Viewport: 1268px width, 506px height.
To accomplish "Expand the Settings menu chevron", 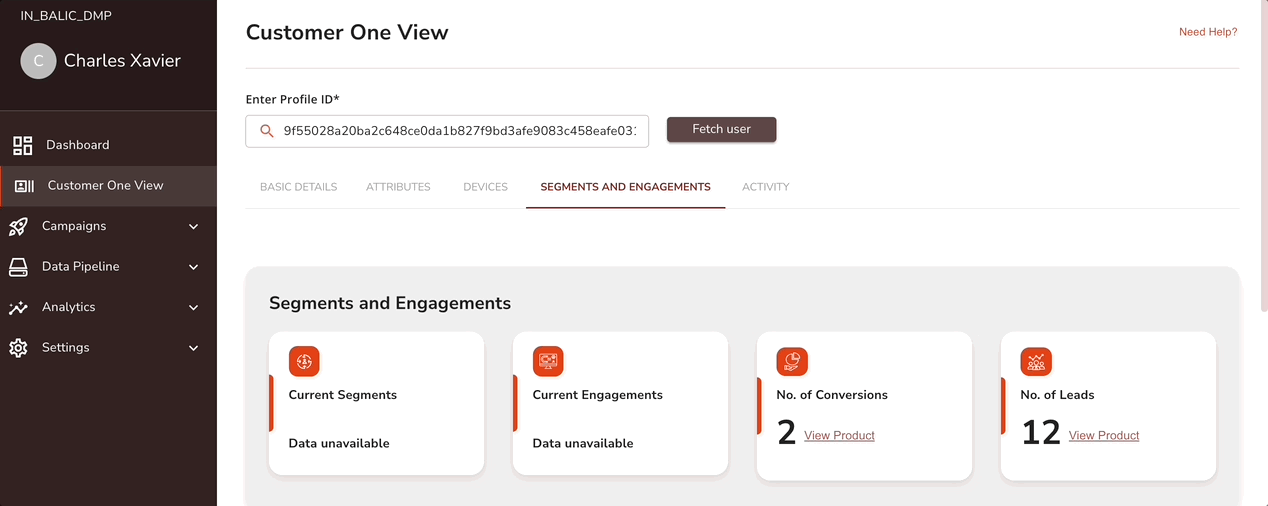I will coord(194,348).
